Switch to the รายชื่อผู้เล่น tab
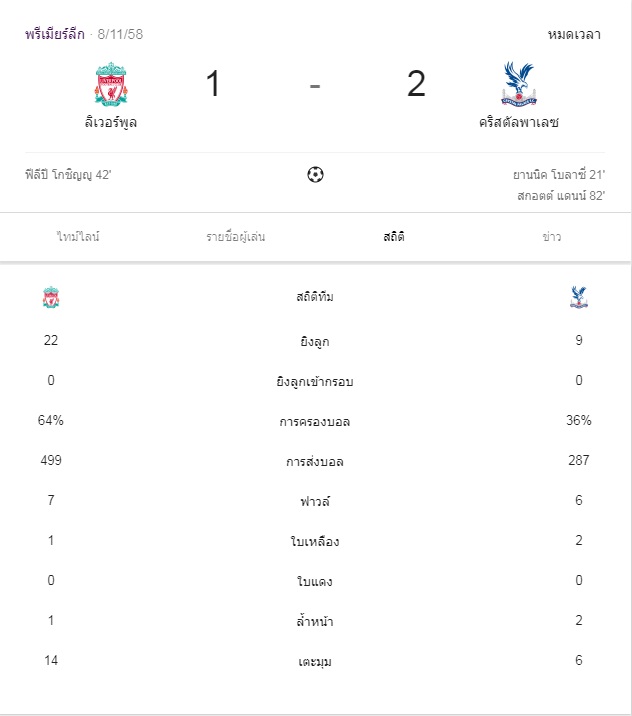Image resolution: width=632 pixels, height=716 pixels. click(x=236, y=237)
